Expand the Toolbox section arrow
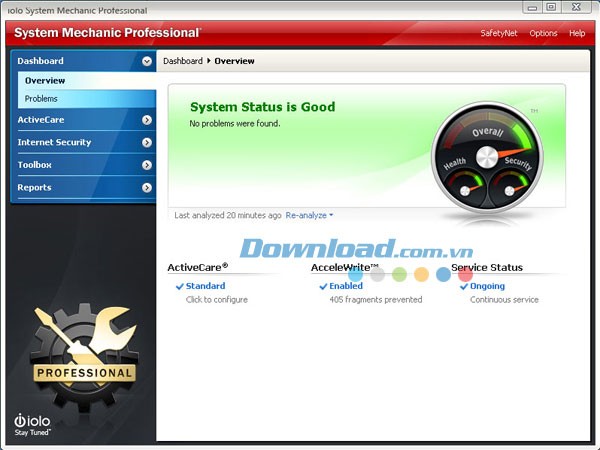The width and height of the screenshot is (600, 450). [x=147, y=165]
